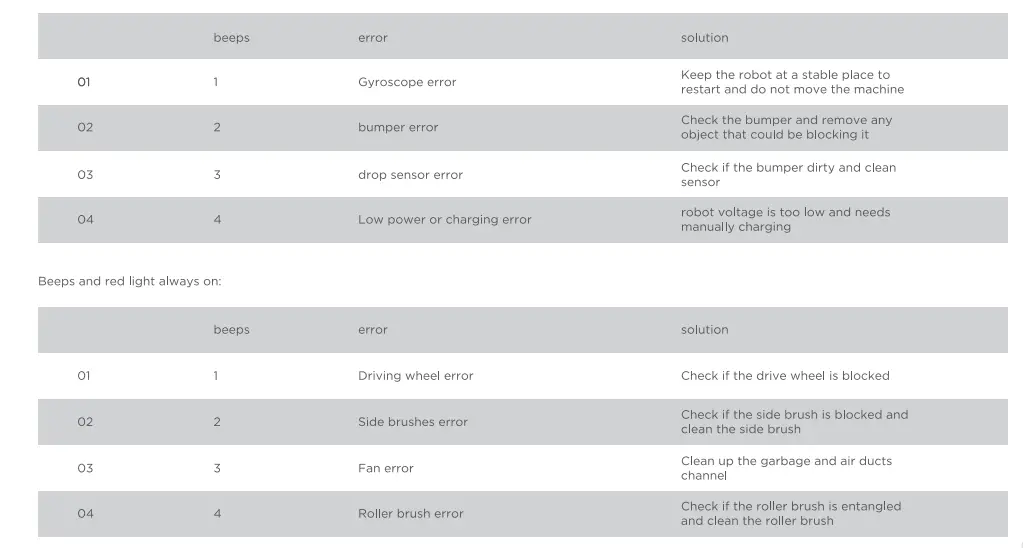Select the "Check if the side brush is blocked" solution
Screen dimensions: 1030x560
tap(794, 422)
